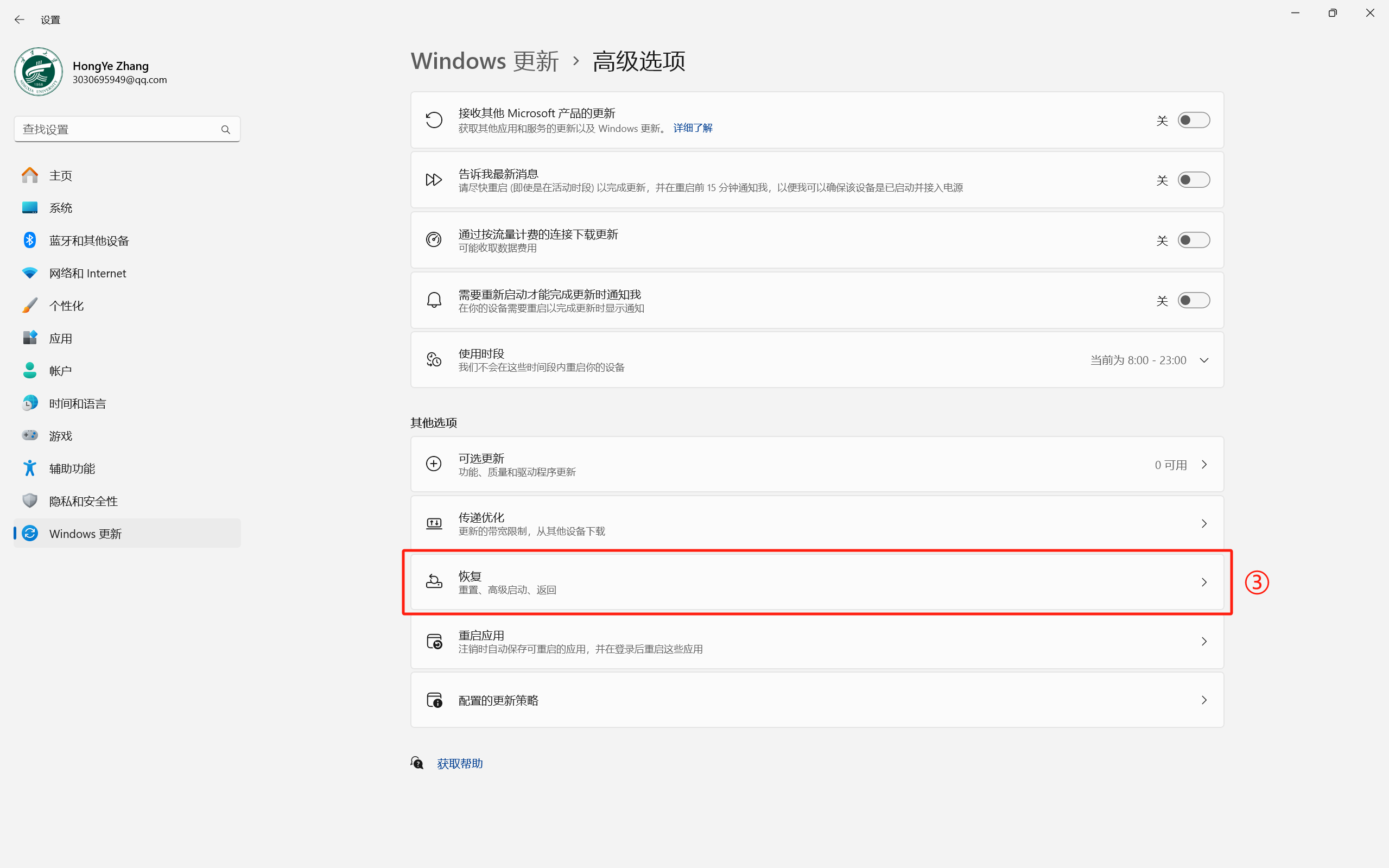Screen dimensions: 1389x868
Task: Turn on 通过按流量计费的连接下载更新 switch
Action: pos(1193,240)
